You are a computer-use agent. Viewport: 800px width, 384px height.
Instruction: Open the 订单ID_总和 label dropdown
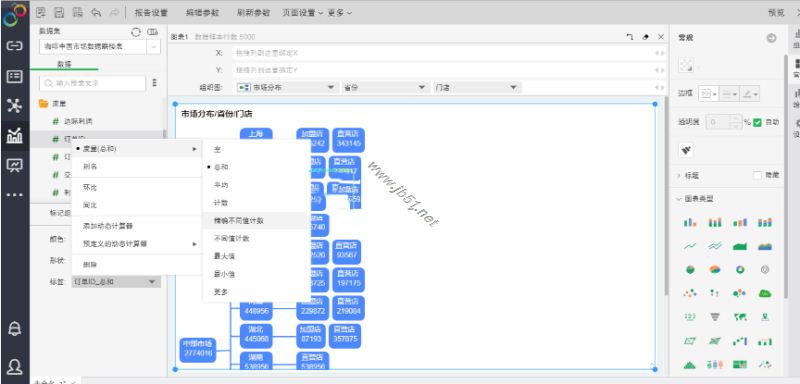tap(115, 282)
